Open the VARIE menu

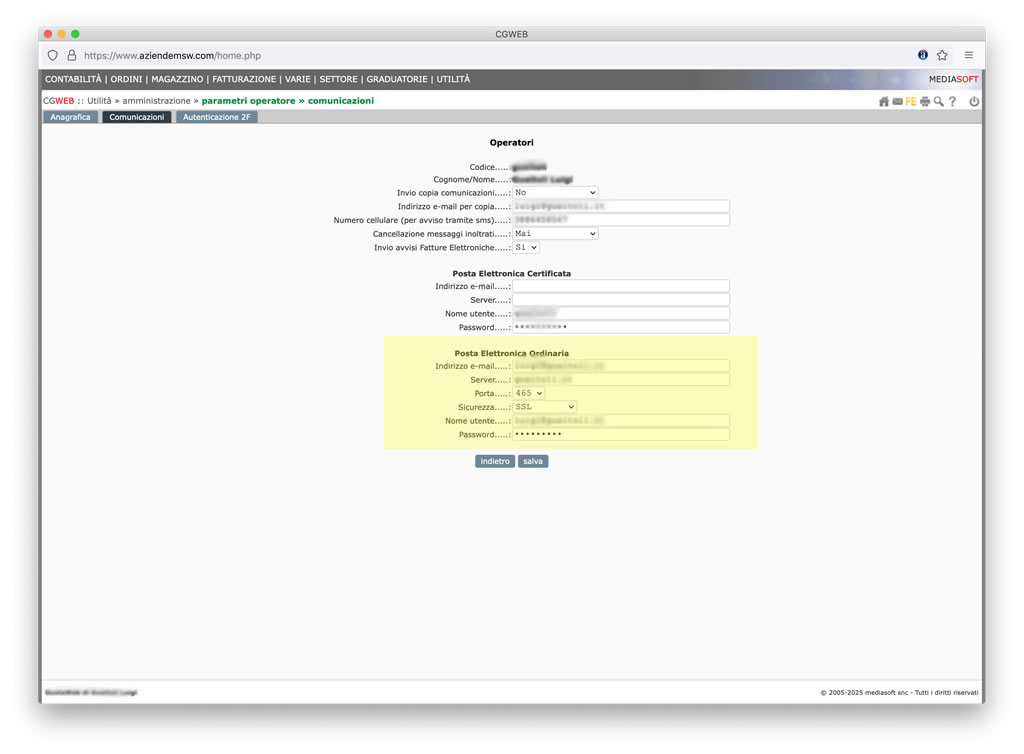(x=298, y=79)
